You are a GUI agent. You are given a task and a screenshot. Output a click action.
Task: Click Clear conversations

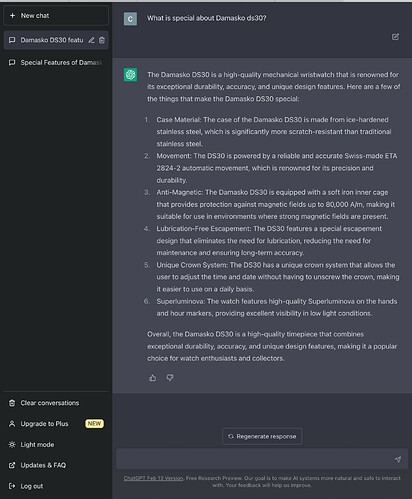coord(44,403)
